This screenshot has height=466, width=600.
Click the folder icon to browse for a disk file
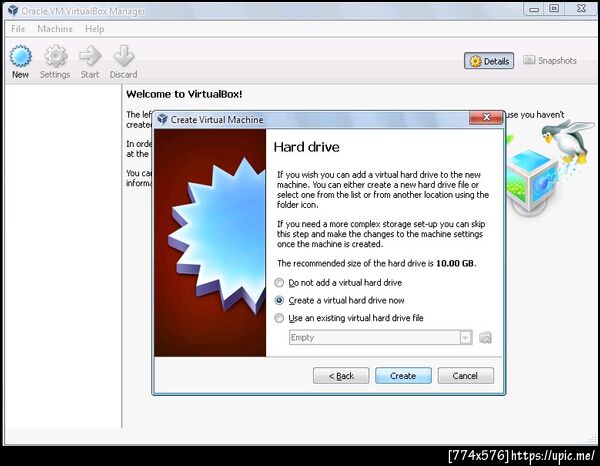(485, 337)
